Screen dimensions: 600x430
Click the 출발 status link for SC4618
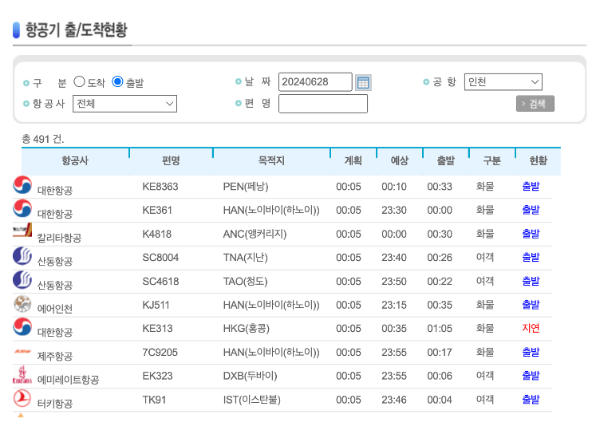click(x=531, y=281)
